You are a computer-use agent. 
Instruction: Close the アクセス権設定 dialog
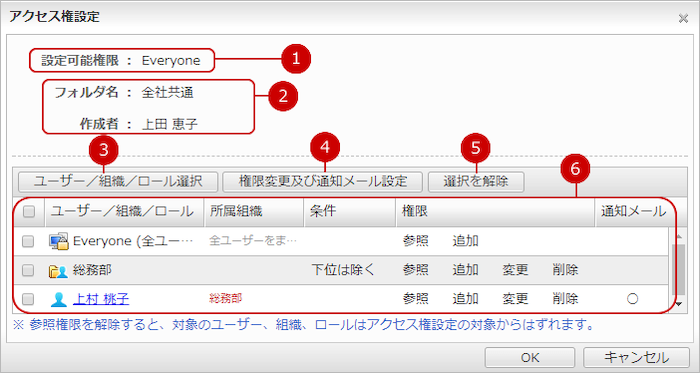(683, 18)
